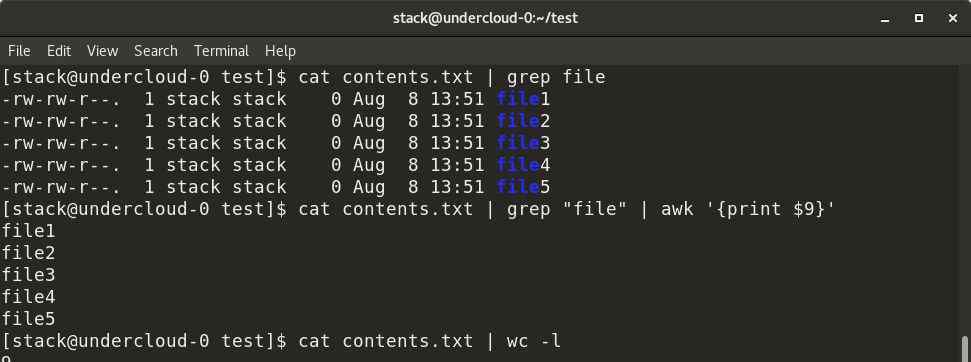Click the vertical scrollbar thumb
971x362 pixels.
coord(964,348)
